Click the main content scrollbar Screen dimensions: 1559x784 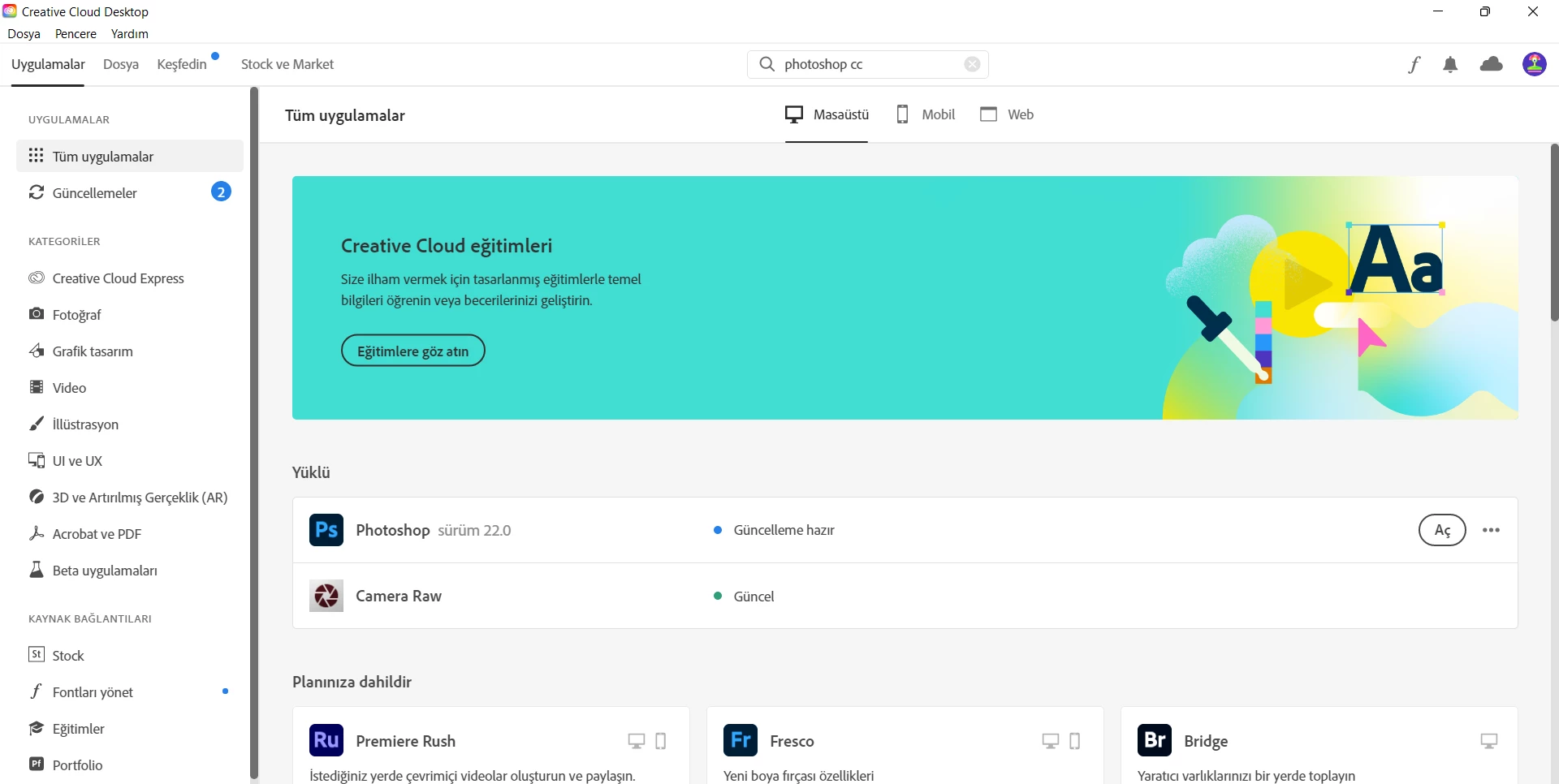pyautogui.click(x=1554, y=233)
